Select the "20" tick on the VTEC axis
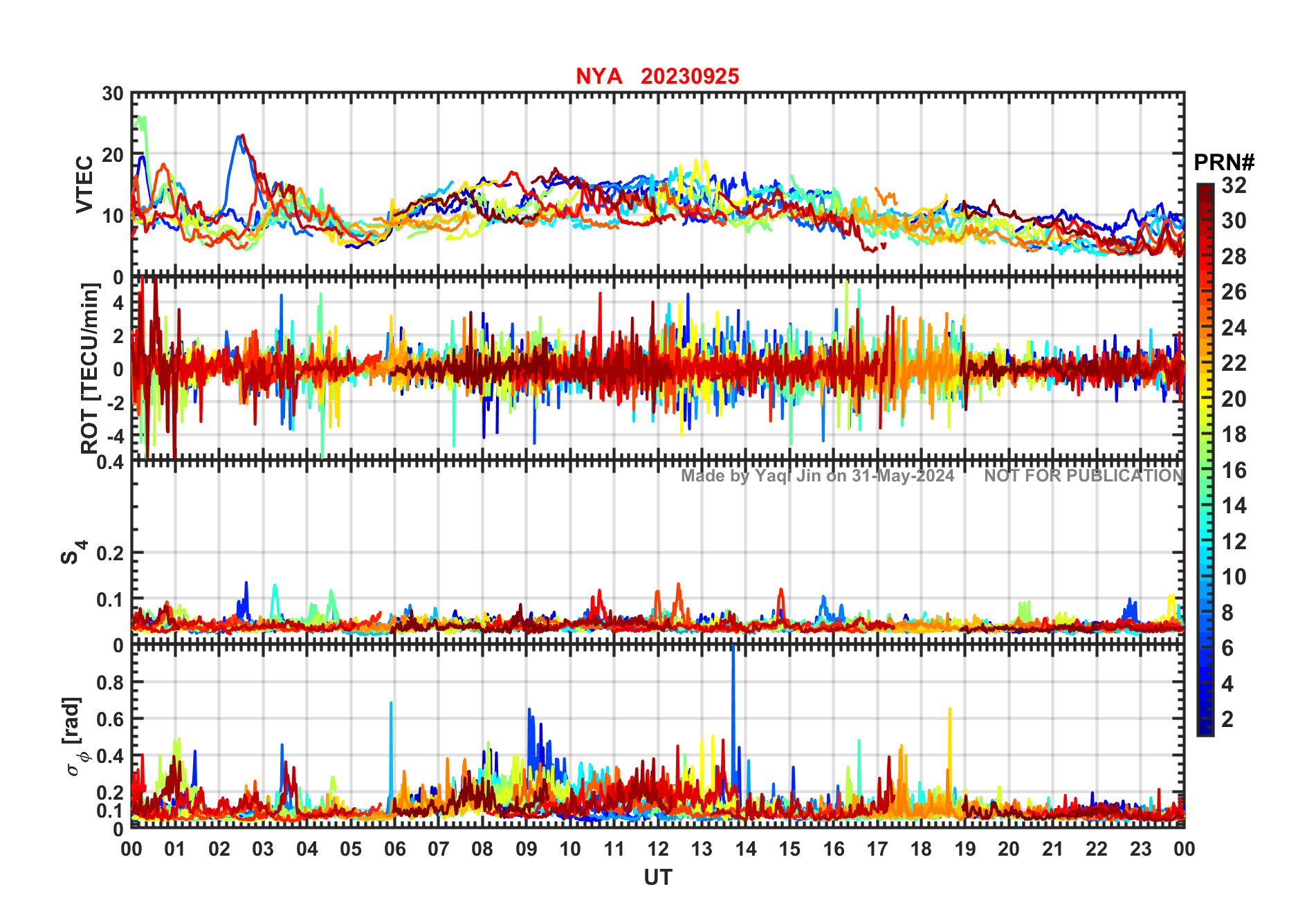The image size is (1316, 920). [x=113, y=155]
